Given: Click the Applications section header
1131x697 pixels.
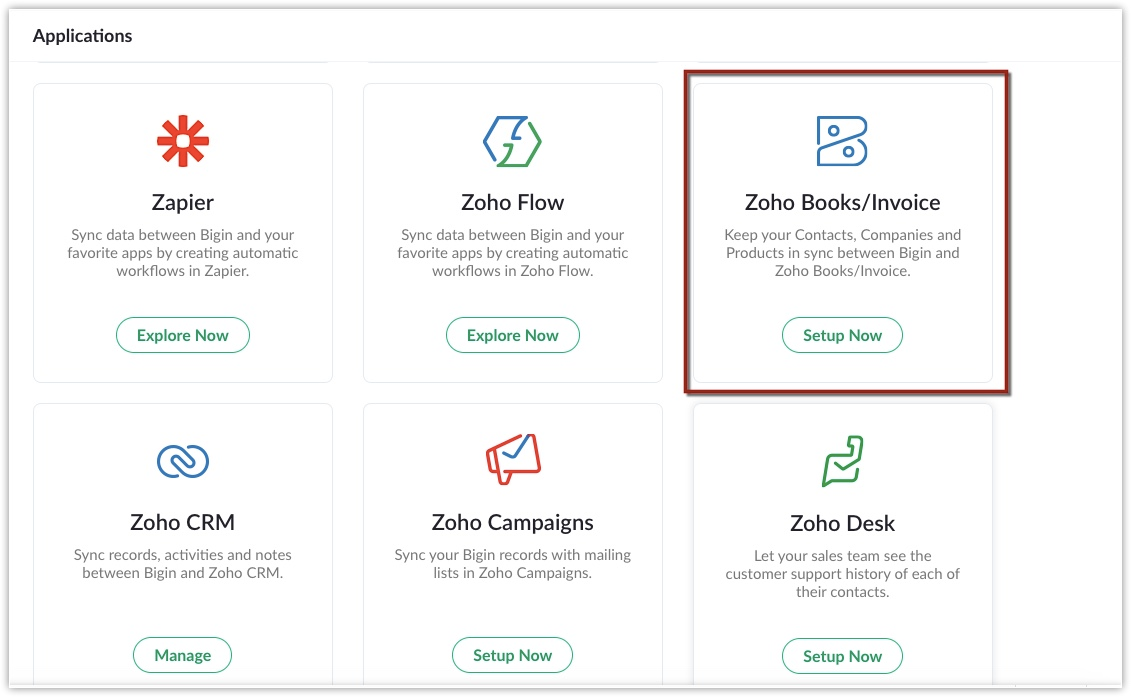Looking at the screenshot, I should [83, 36].
